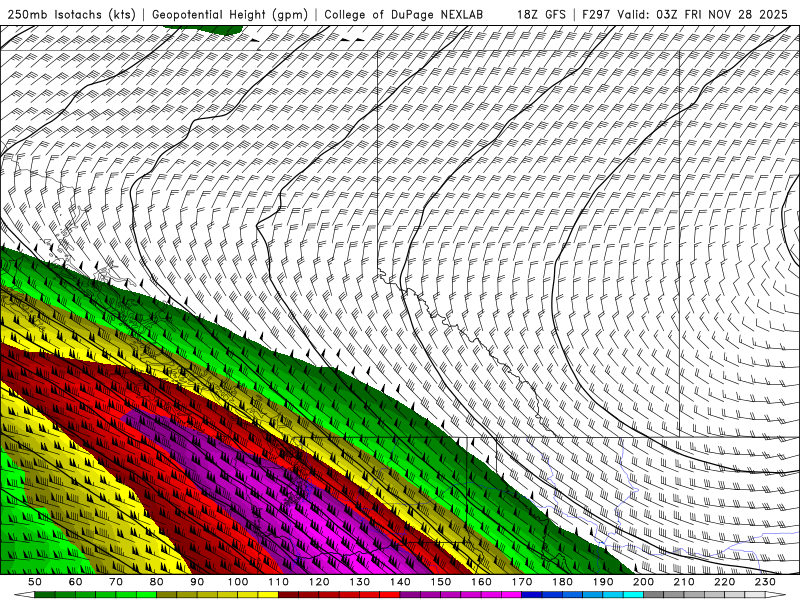Select the brightest green swatch left of the 80 label
The height and width of the screenshot is (600, 800).
click(x=146, y=594)
